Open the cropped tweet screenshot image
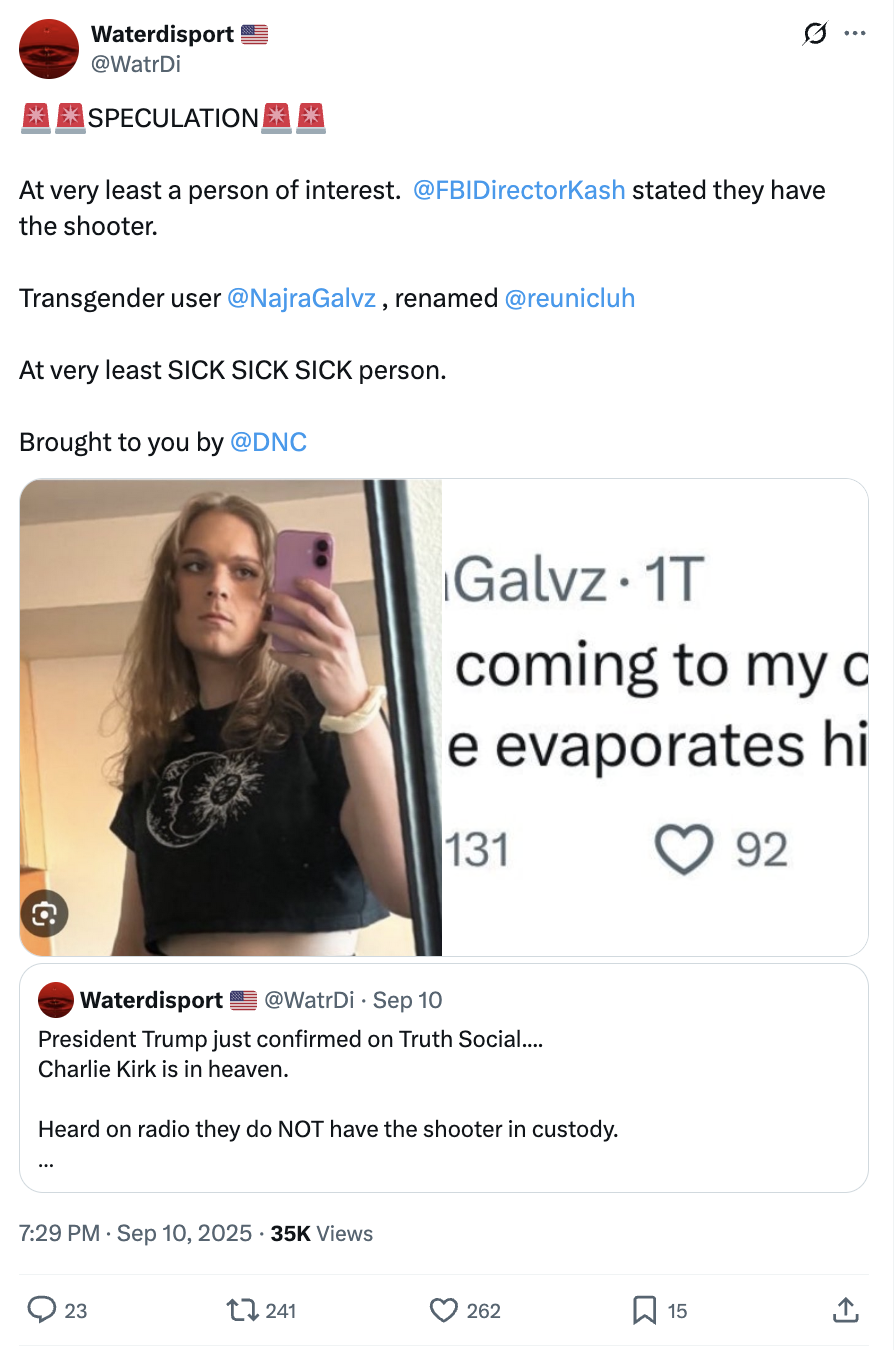Screen dimensions: 896x1350 (x=656, y=717)
